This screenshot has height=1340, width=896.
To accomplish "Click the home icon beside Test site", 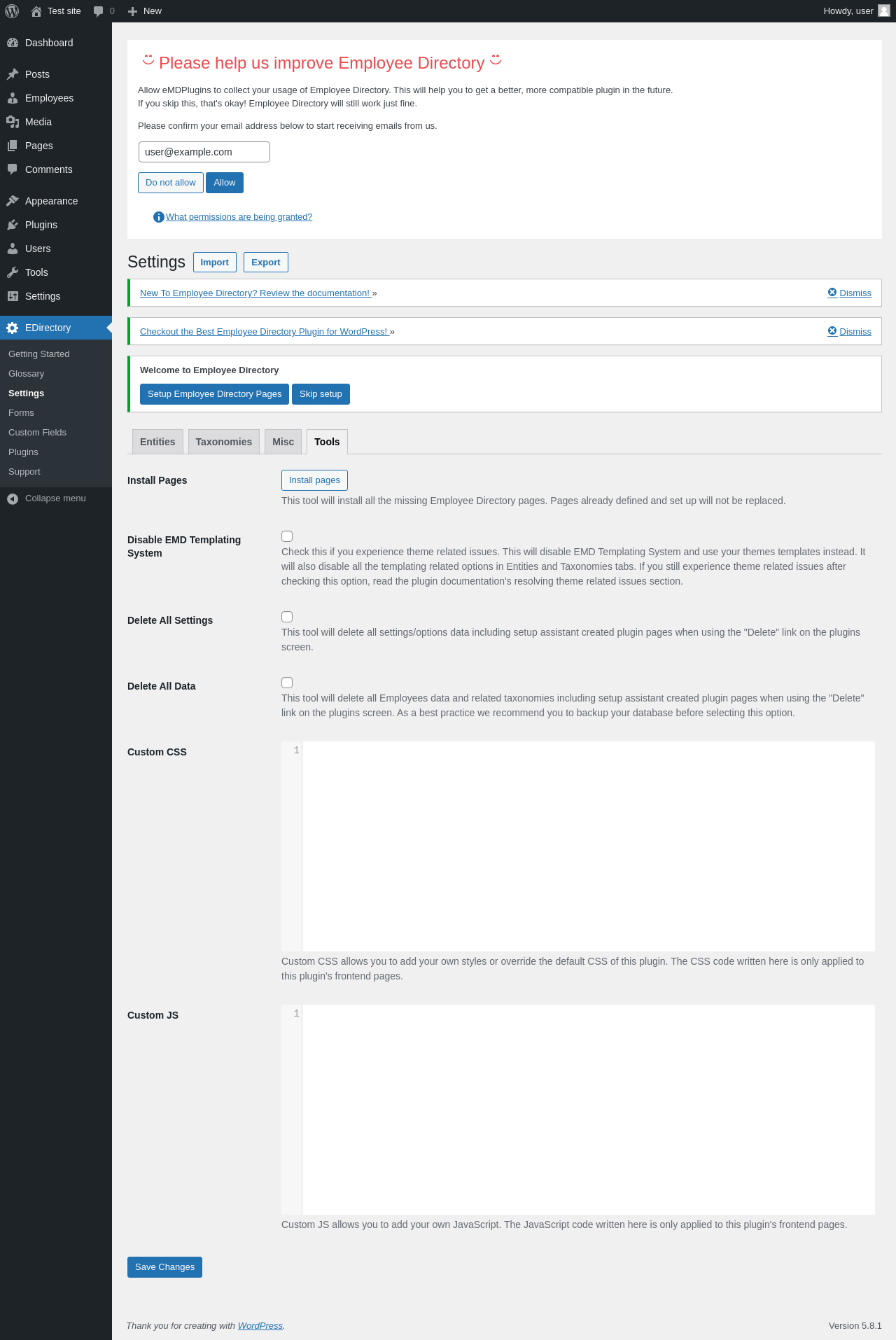I will pos(36,11).
